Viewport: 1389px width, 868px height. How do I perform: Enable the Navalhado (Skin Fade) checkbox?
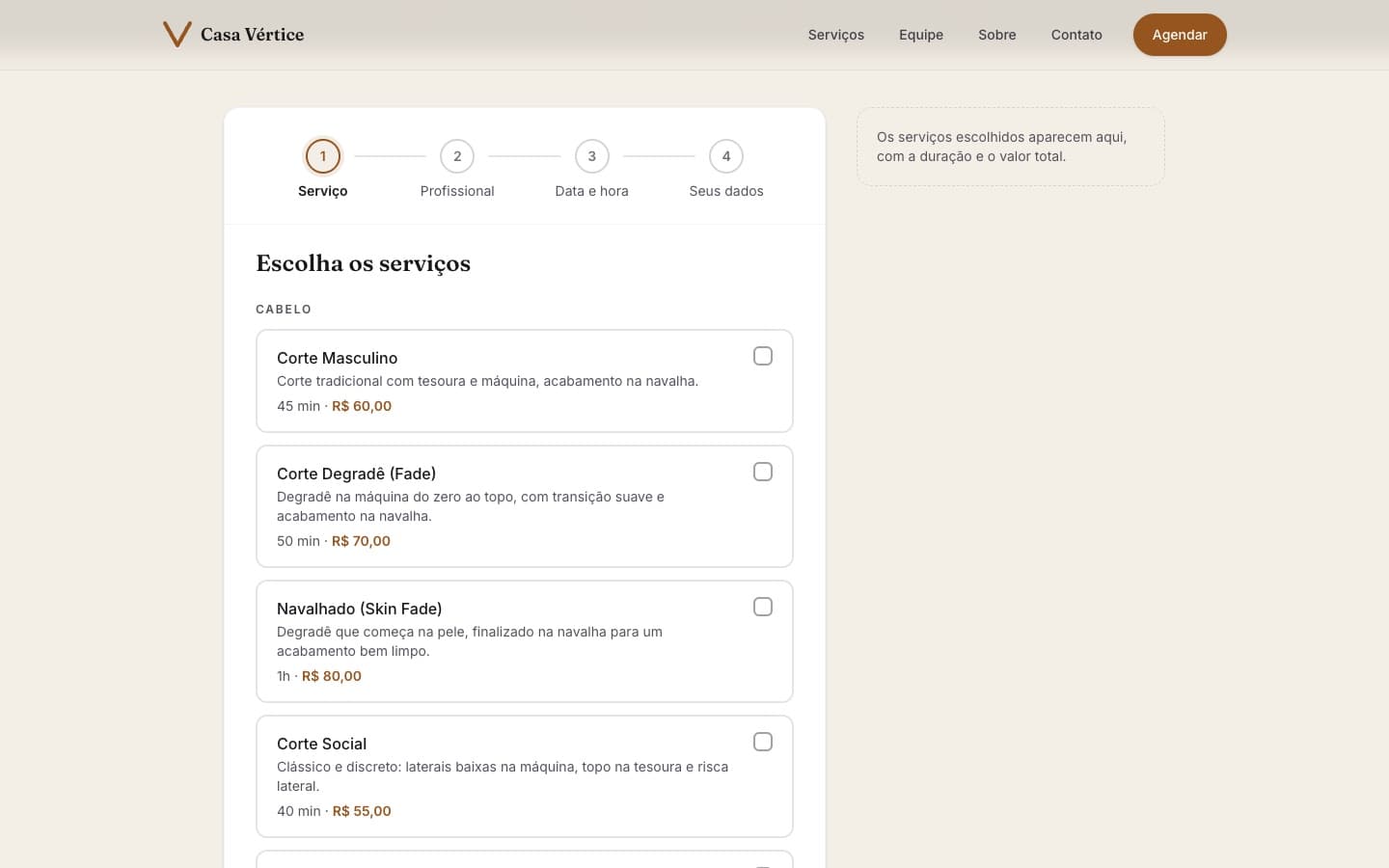(x=763, y=607)
